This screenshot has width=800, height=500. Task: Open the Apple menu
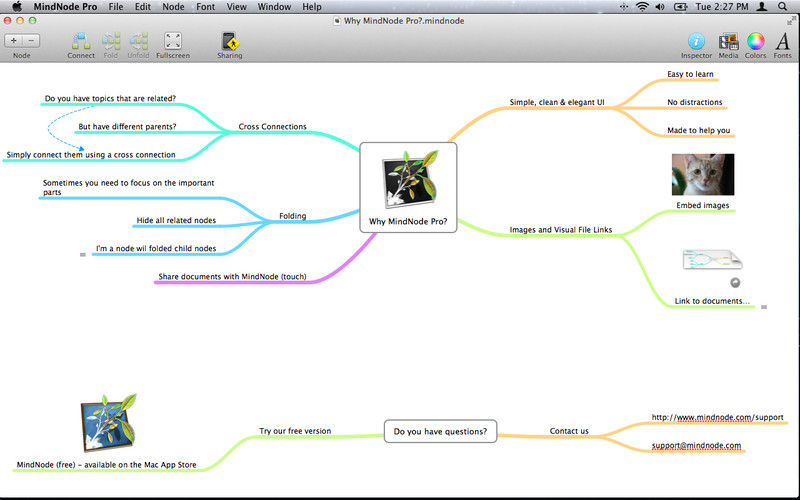(x=17, y=7)
